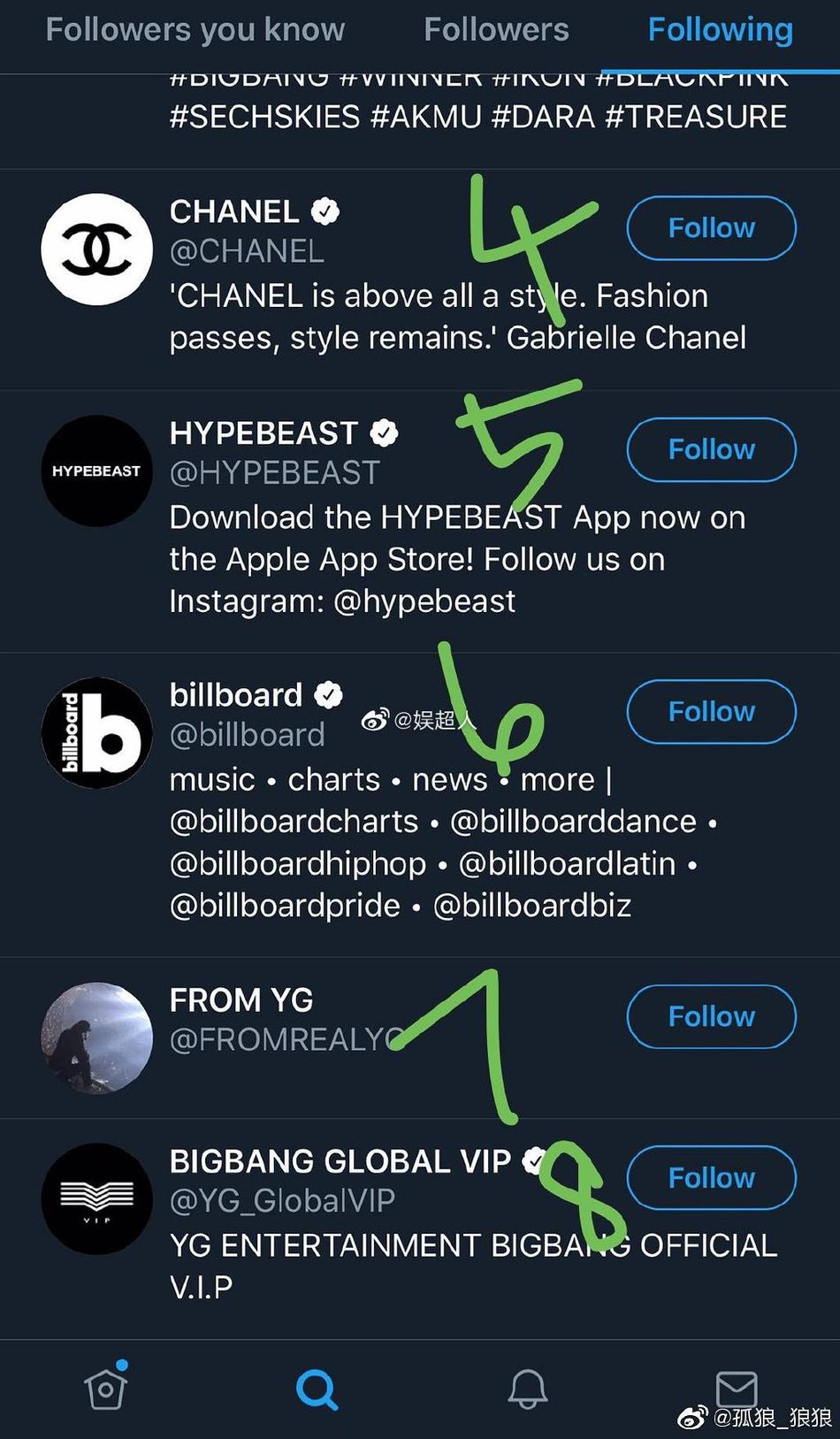Follow the CHANEL account
840x1439 pixels.
tap(711, 228)
